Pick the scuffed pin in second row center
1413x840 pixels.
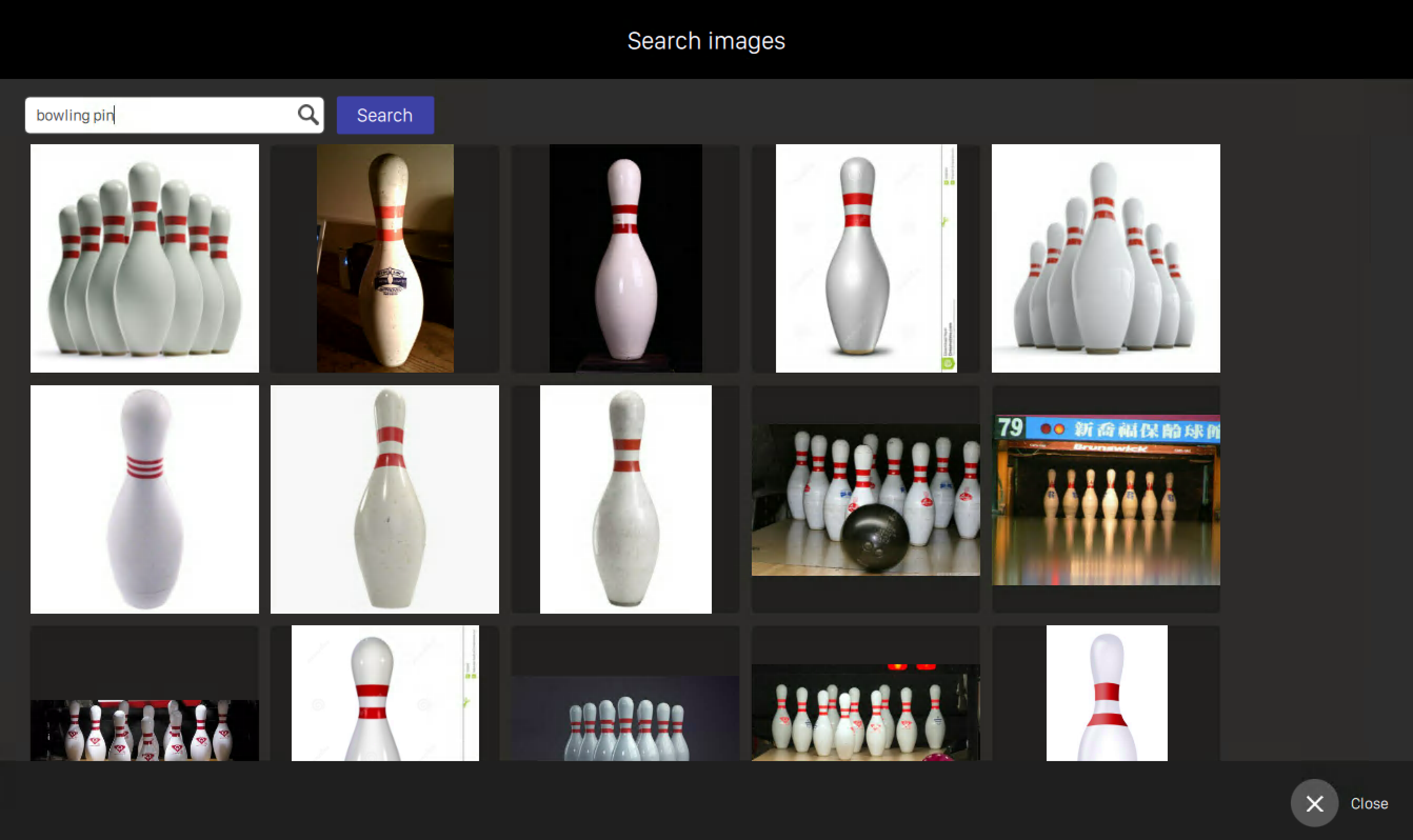pyautogui.click(x=625, y=499)
